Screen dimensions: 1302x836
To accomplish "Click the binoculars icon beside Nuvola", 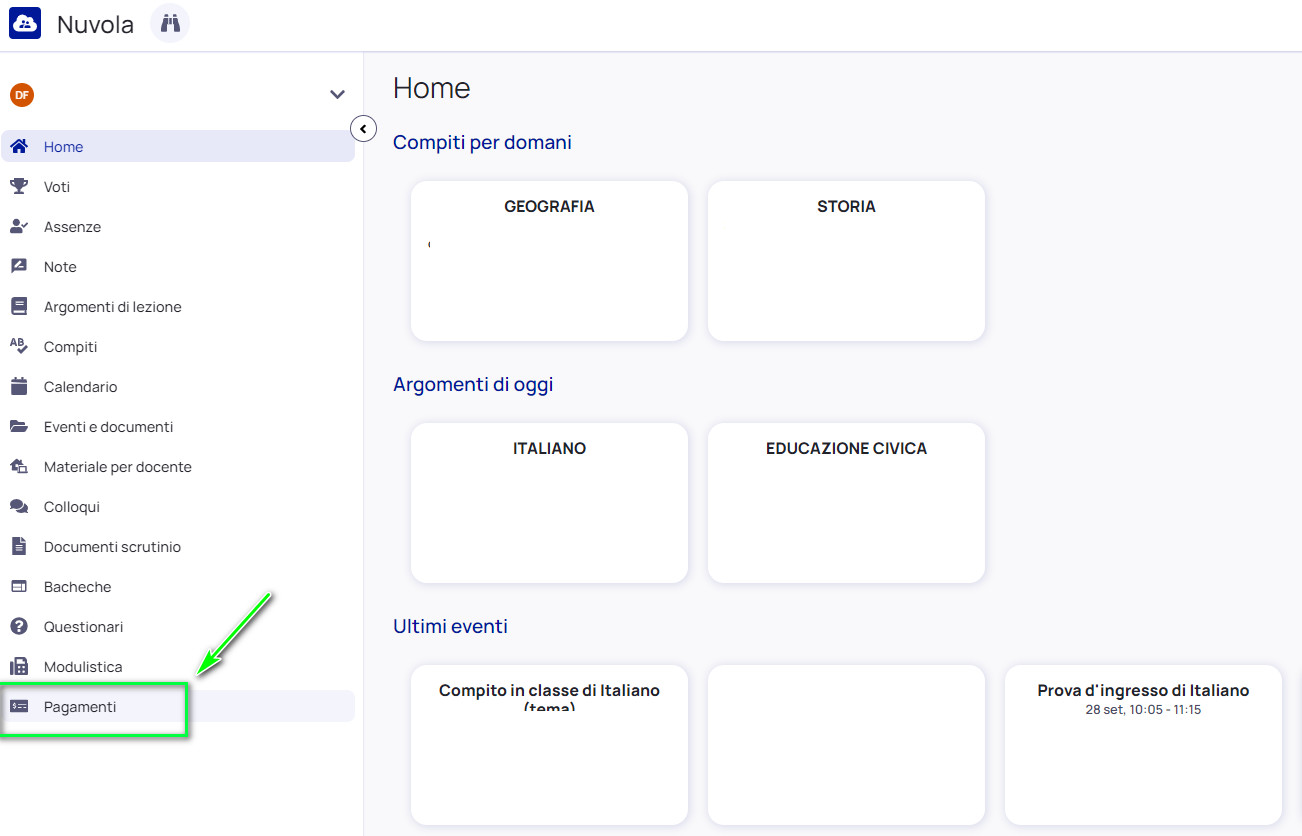I will 170,23.
